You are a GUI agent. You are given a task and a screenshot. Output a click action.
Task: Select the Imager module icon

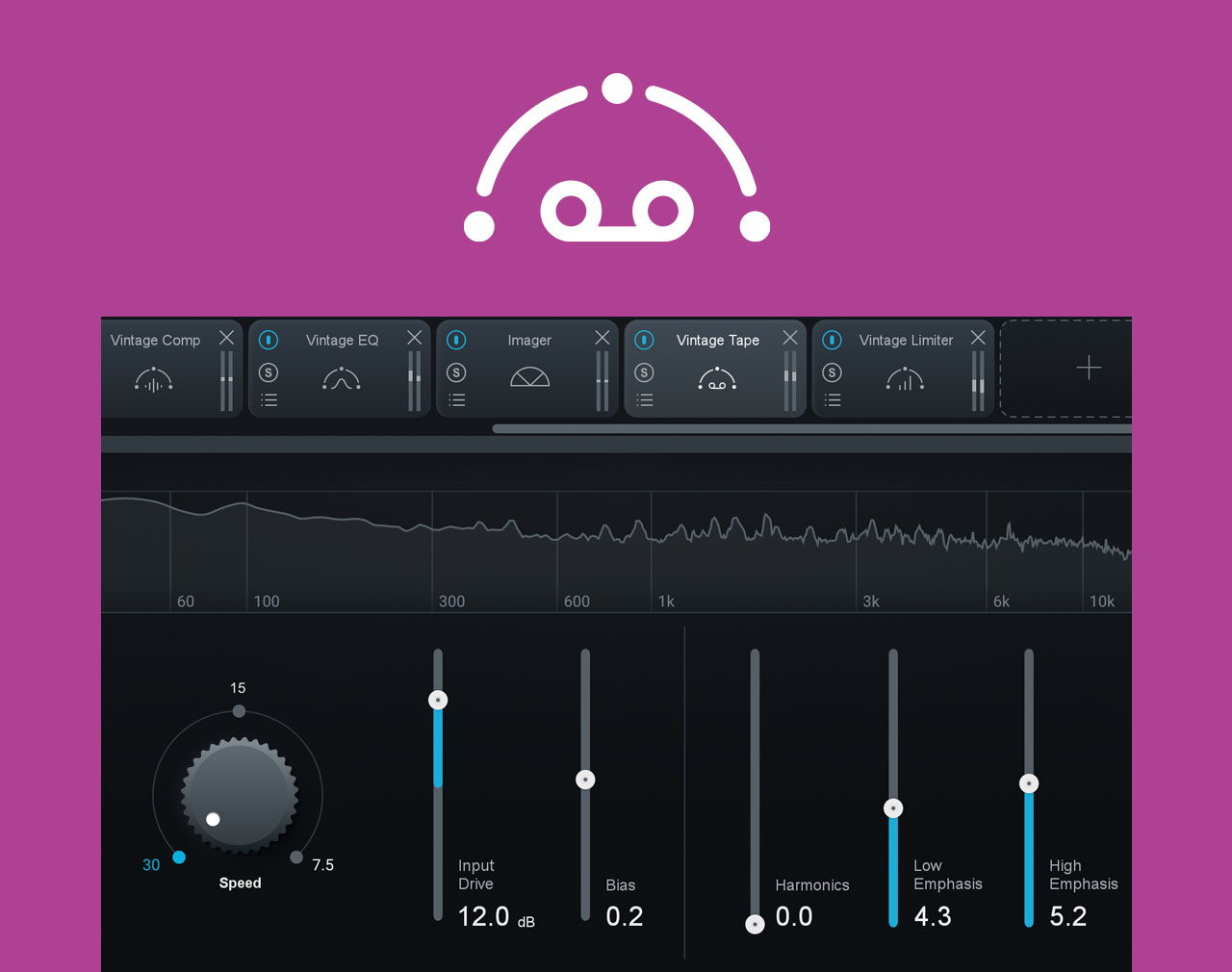[x=529, y=376]
